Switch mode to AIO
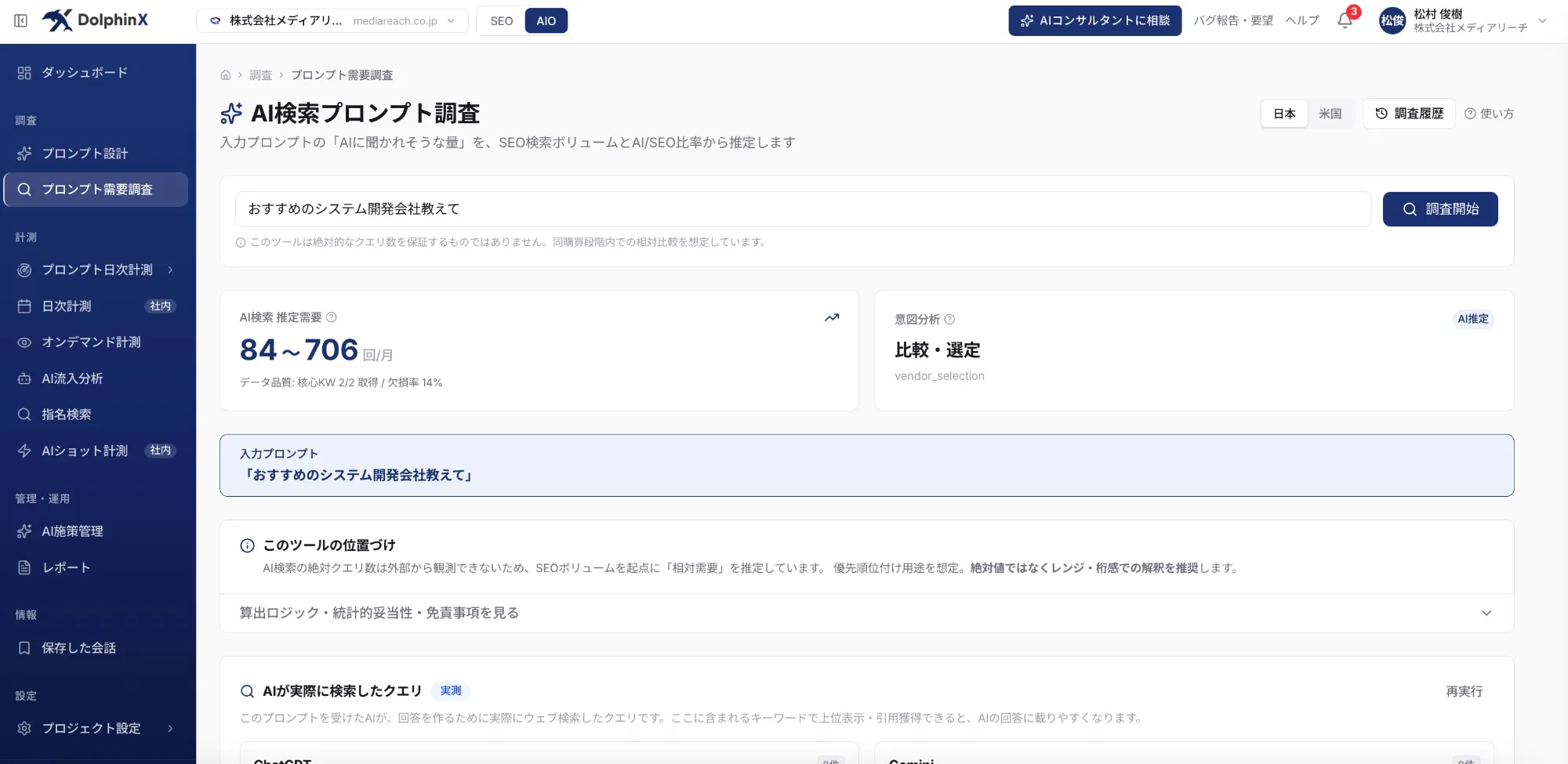 [546, 21]
